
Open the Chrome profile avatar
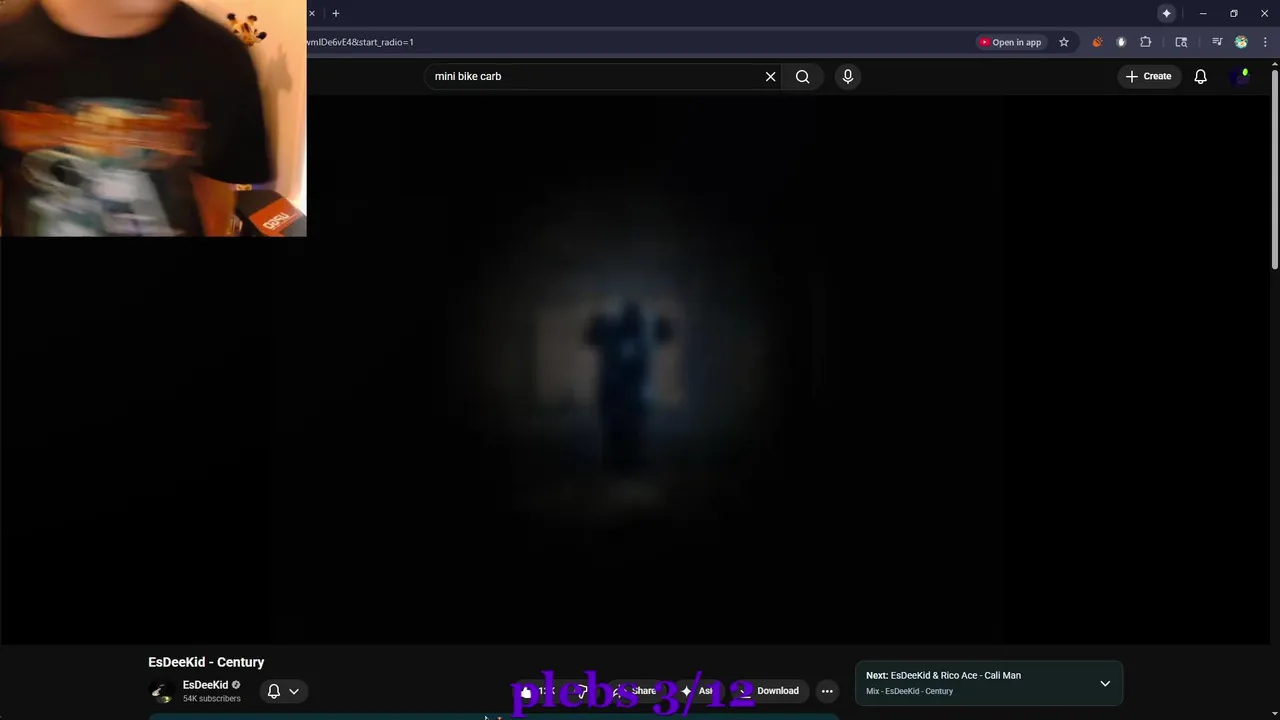(1241, 42)
